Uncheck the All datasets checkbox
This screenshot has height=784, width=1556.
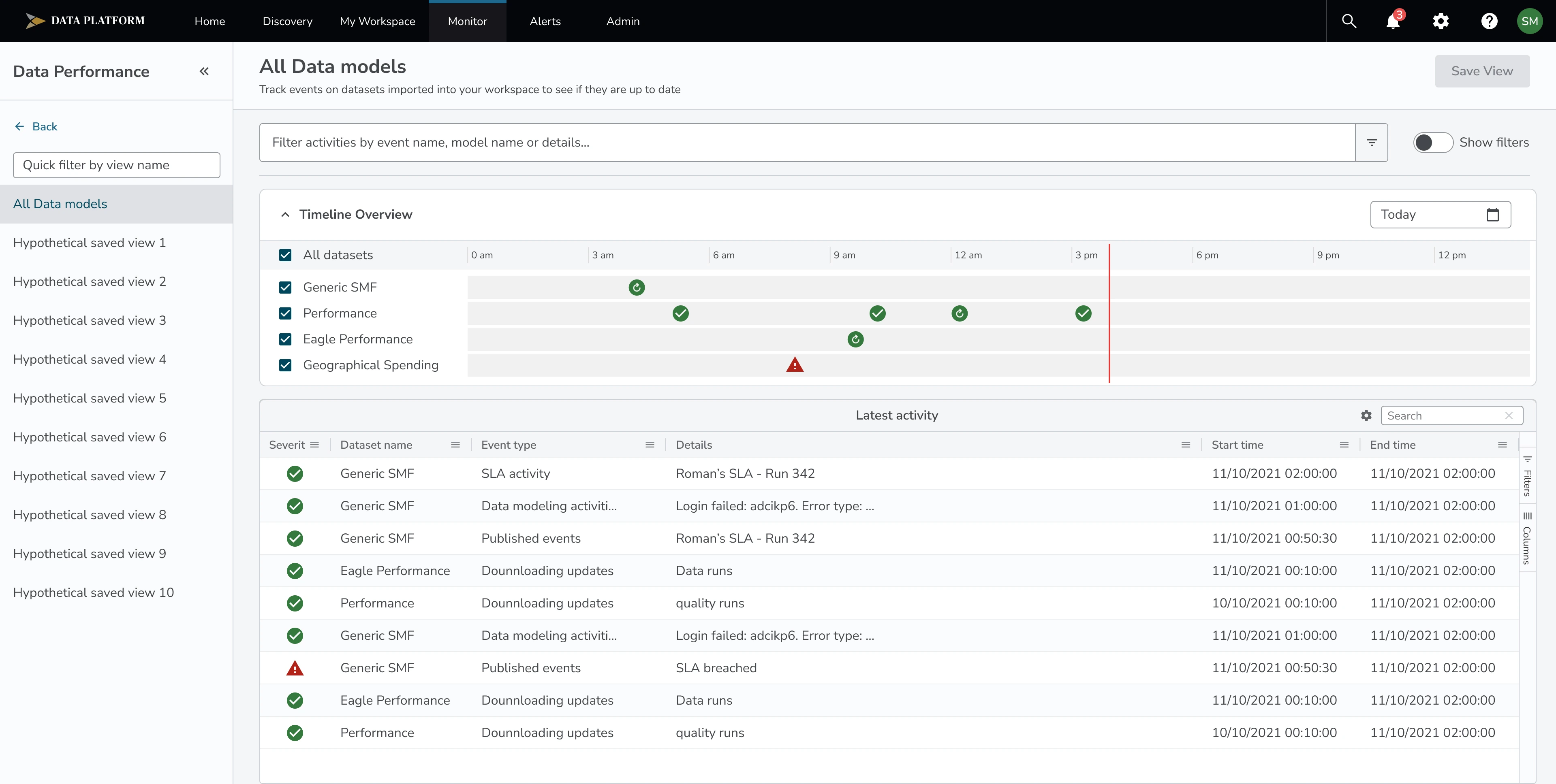point(285,255)
